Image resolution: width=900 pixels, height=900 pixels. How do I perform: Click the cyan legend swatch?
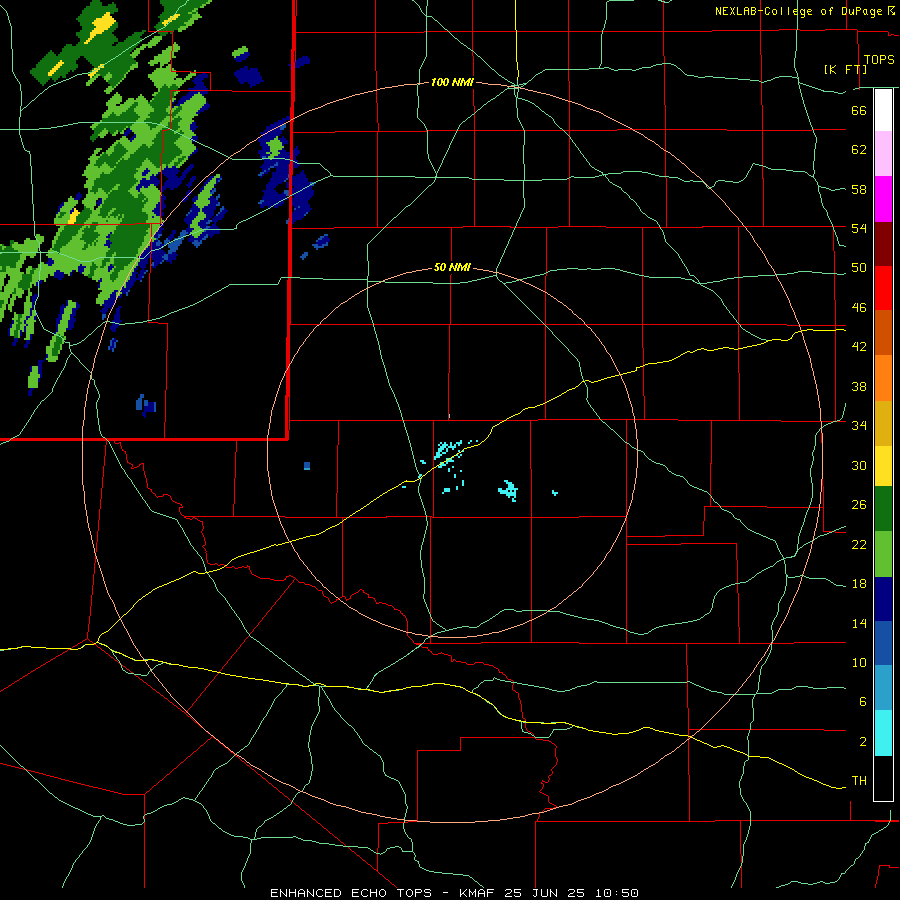(883, 733)
